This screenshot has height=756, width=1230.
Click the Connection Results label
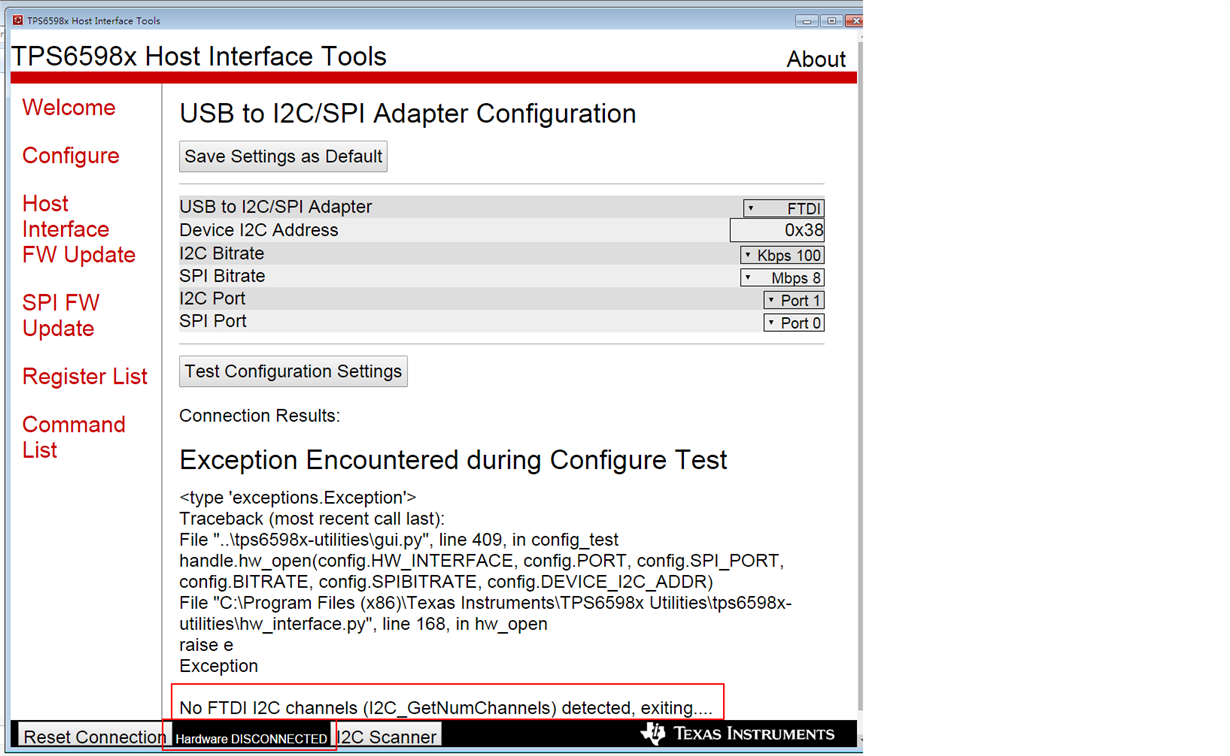pyautogui.click(x=259, y=416)
